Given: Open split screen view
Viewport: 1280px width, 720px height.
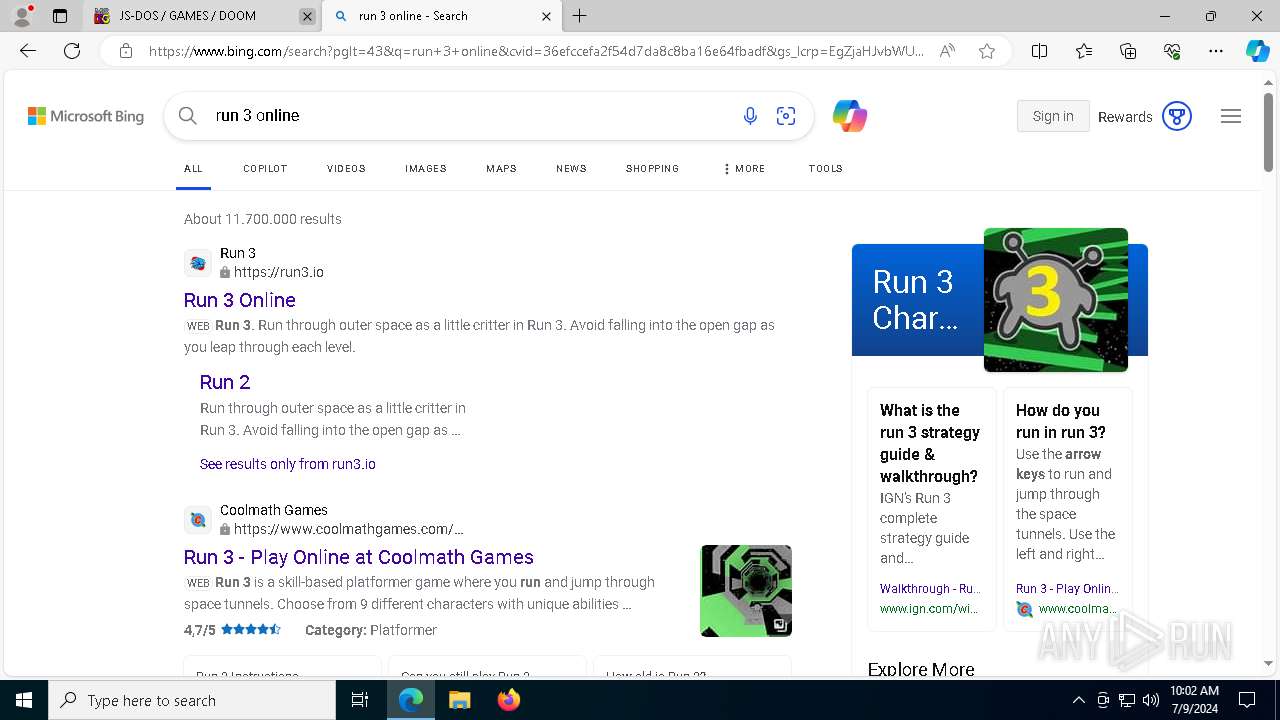Looking at the screenshot, I should click(1039, 51).
